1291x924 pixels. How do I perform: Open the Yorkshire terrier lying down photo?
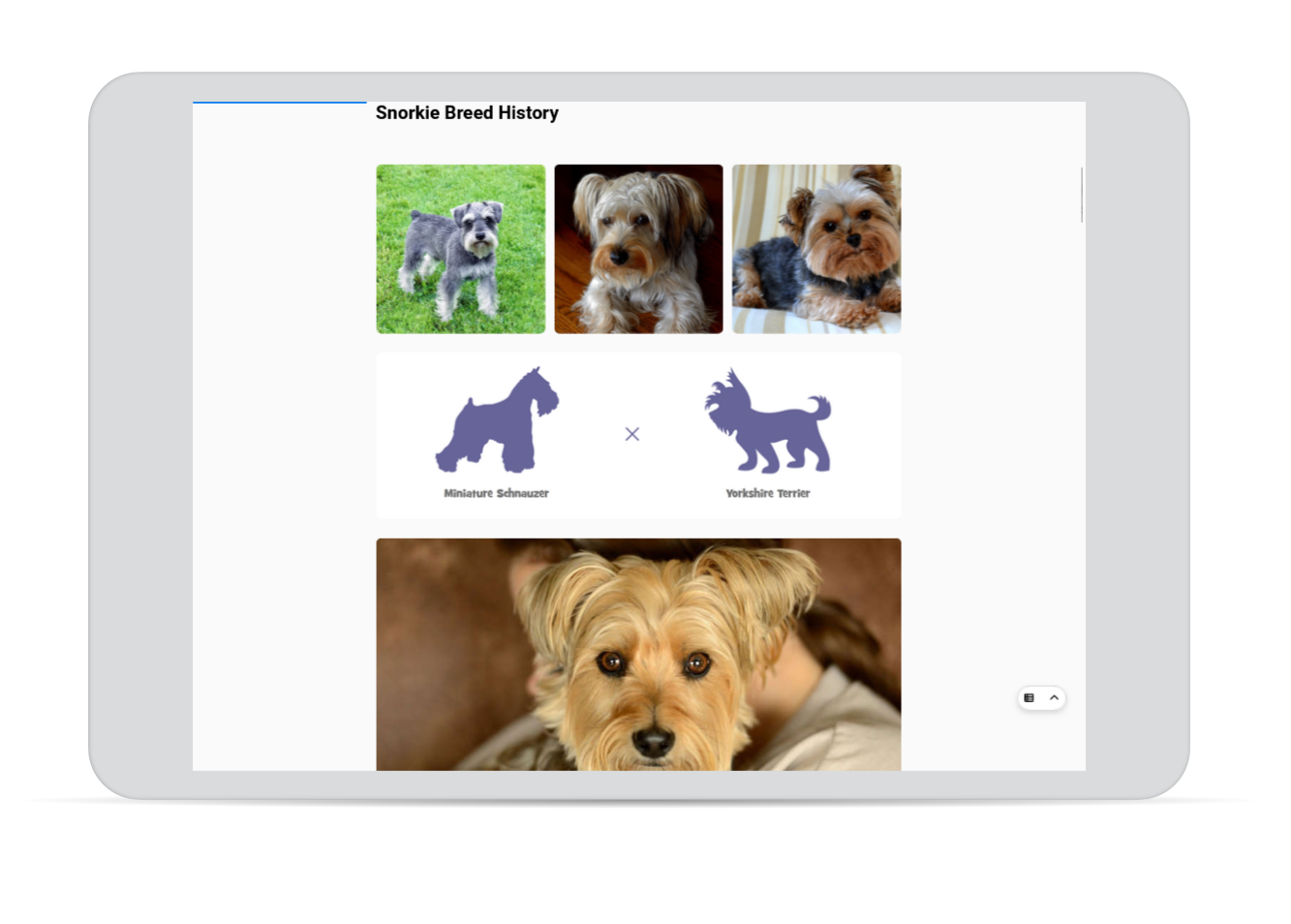816,249
